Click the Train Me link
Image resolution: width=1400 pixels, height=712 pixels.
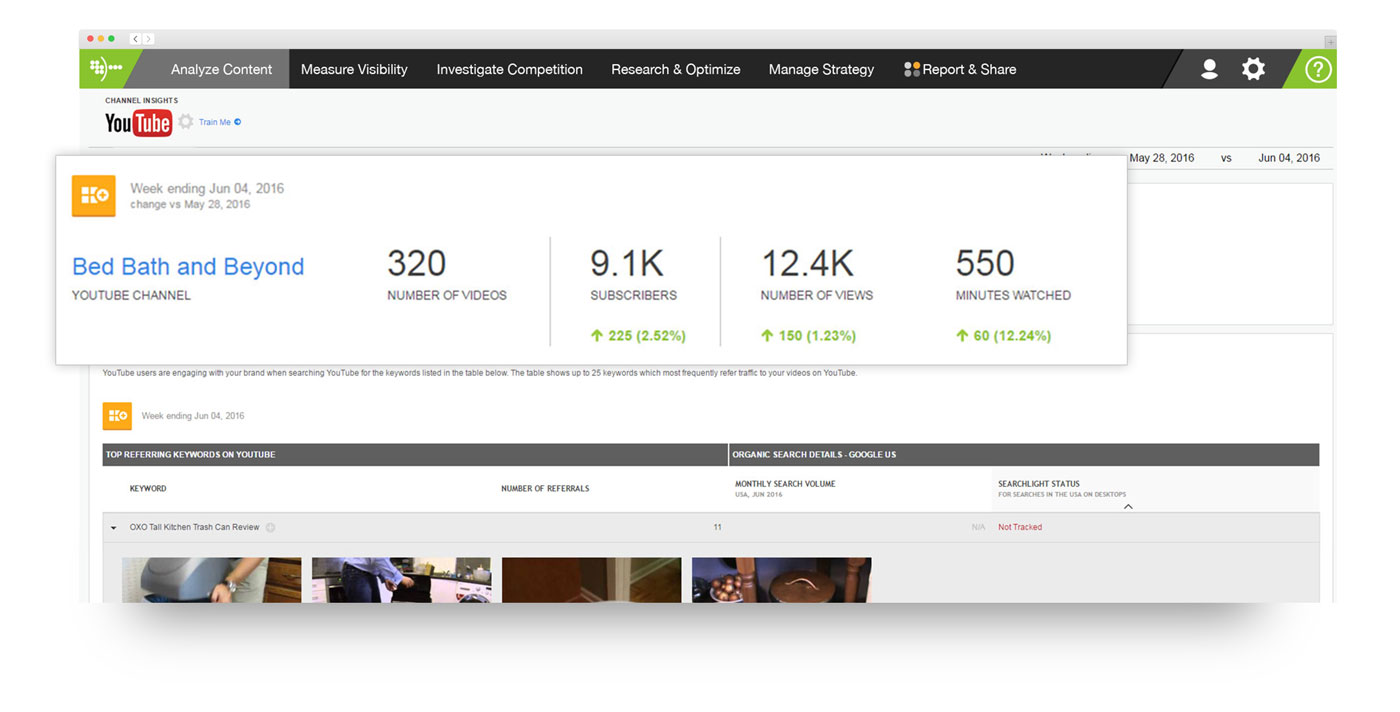(219, 122)
